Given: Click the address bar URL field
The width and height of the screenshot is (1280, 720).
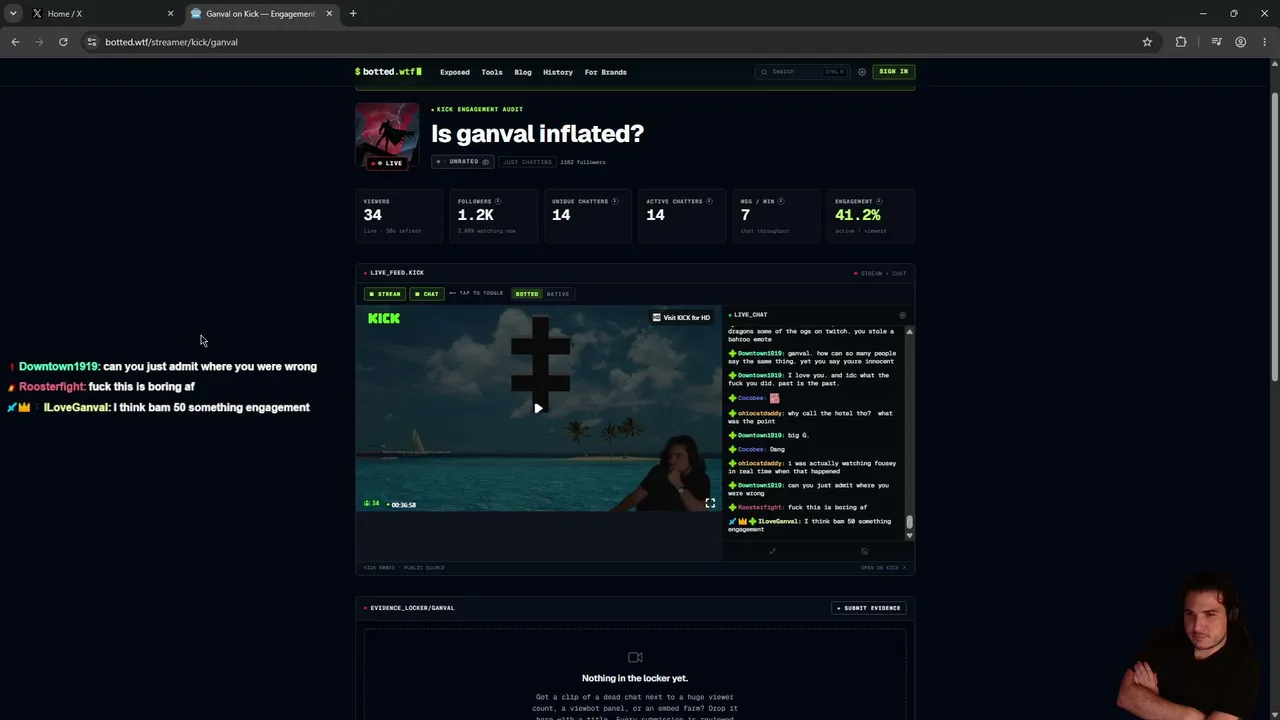Looking at the screenshot, I should click(620, 42).
